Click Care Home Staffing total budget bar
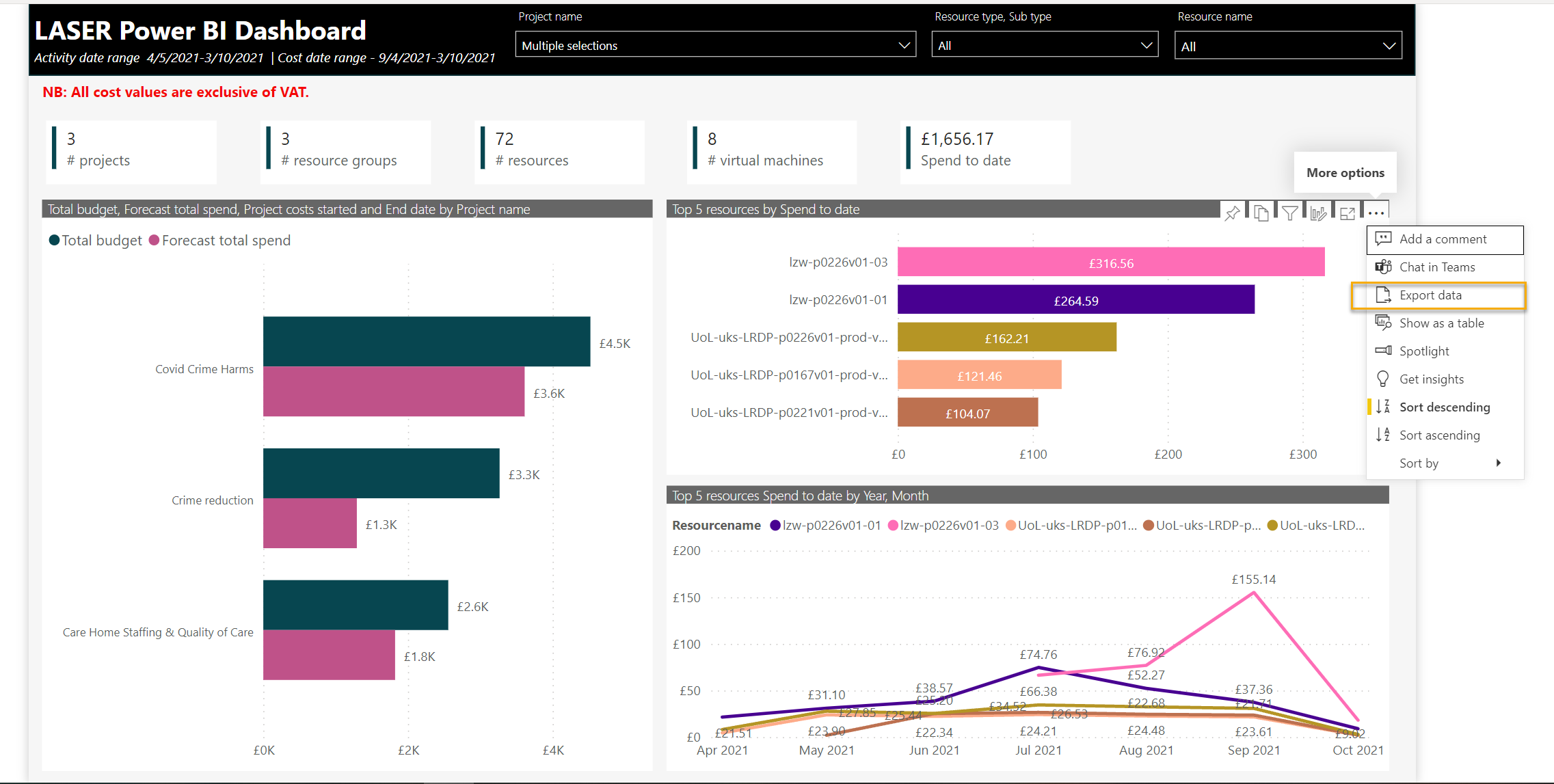The height and width of the screenshot is (784, 1554). click(x=356, y=605)
